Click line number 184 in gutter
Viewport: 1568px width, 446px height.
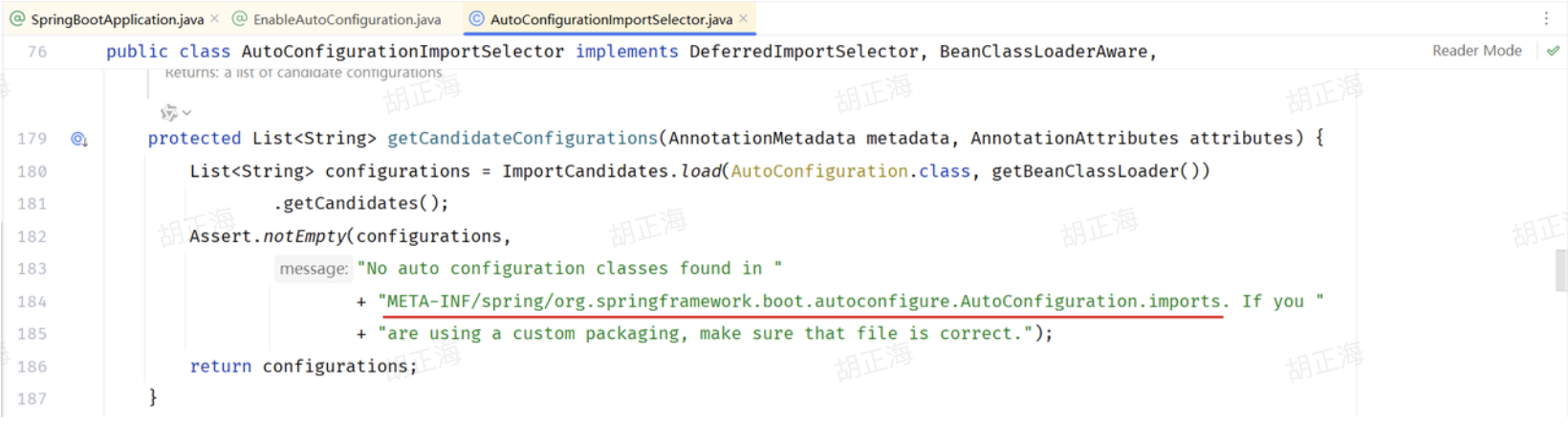click(32, 301)
